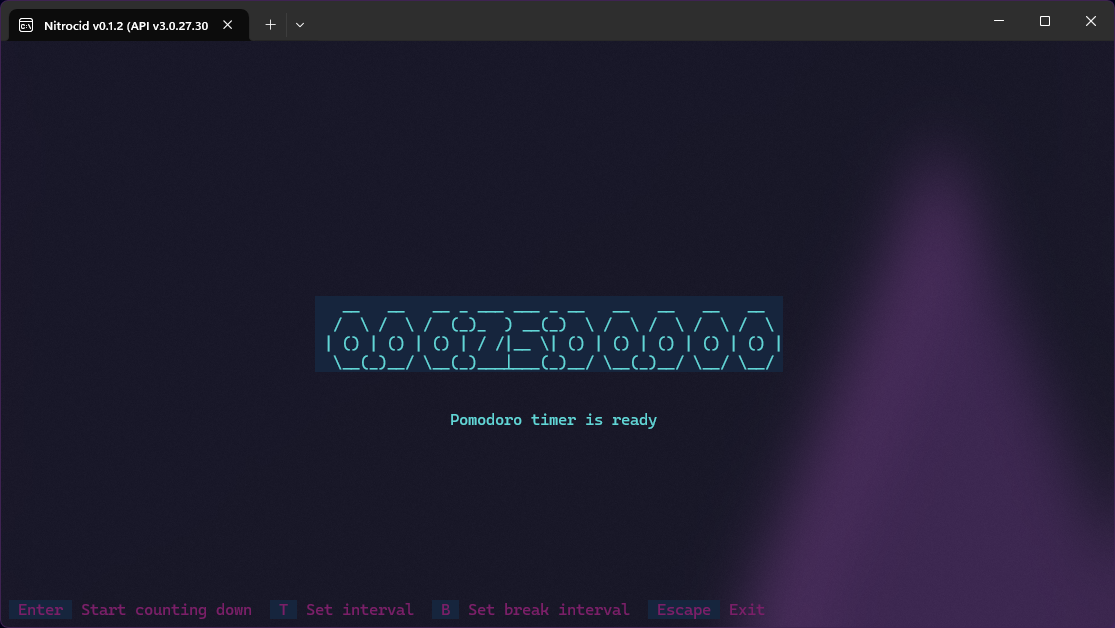Click the terminal icon on the Nitrocid tab
The width and height of the screenshot is (1115, 628).
(27, 25)
